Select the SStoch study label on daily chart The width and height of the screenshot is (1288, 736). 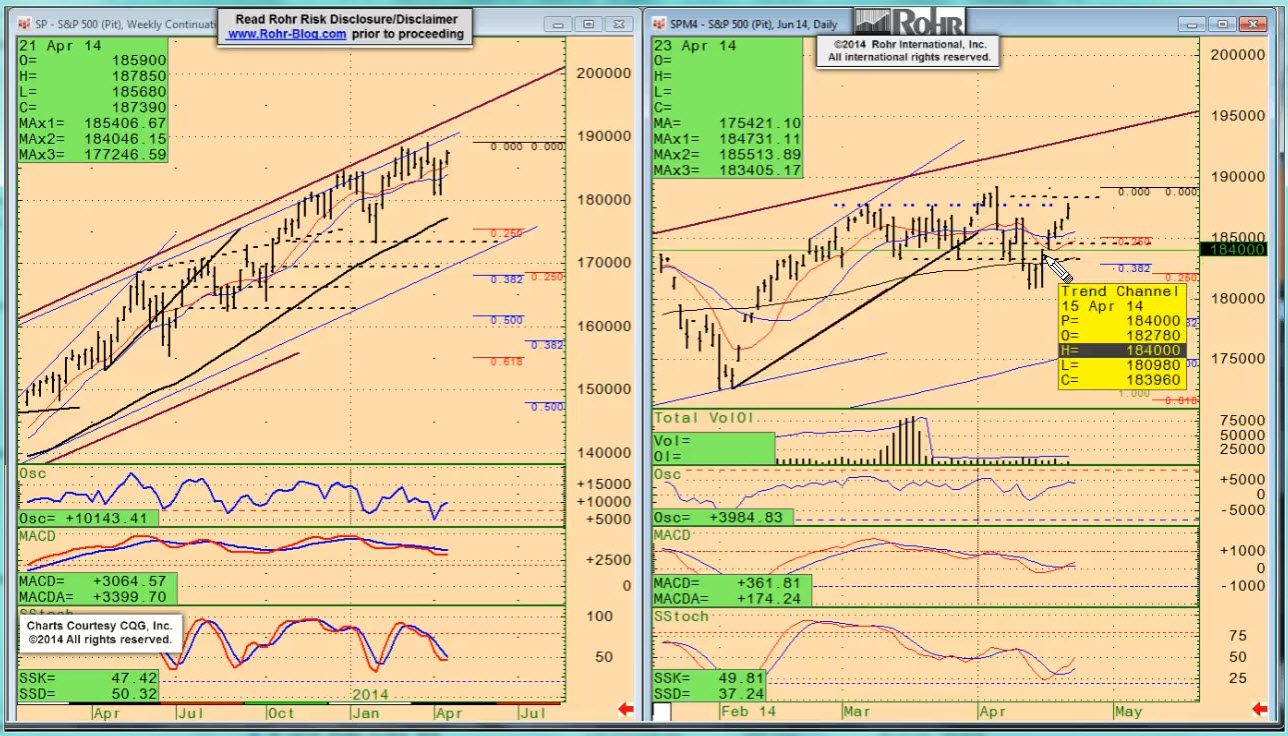pyautogui.click(x=680, y=616)
